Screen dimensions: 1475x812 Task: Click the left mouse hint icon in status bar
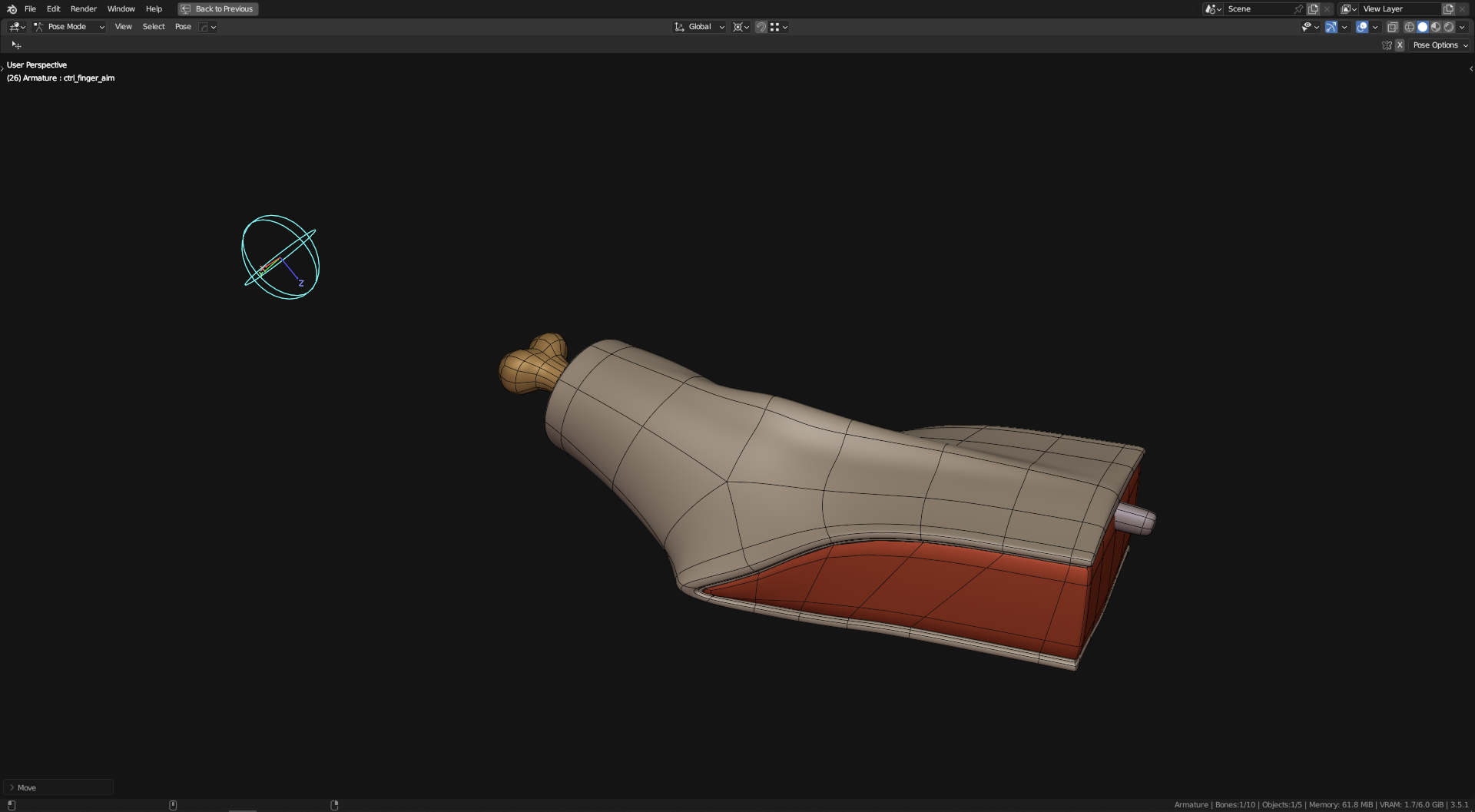click(x=12, y=805)
